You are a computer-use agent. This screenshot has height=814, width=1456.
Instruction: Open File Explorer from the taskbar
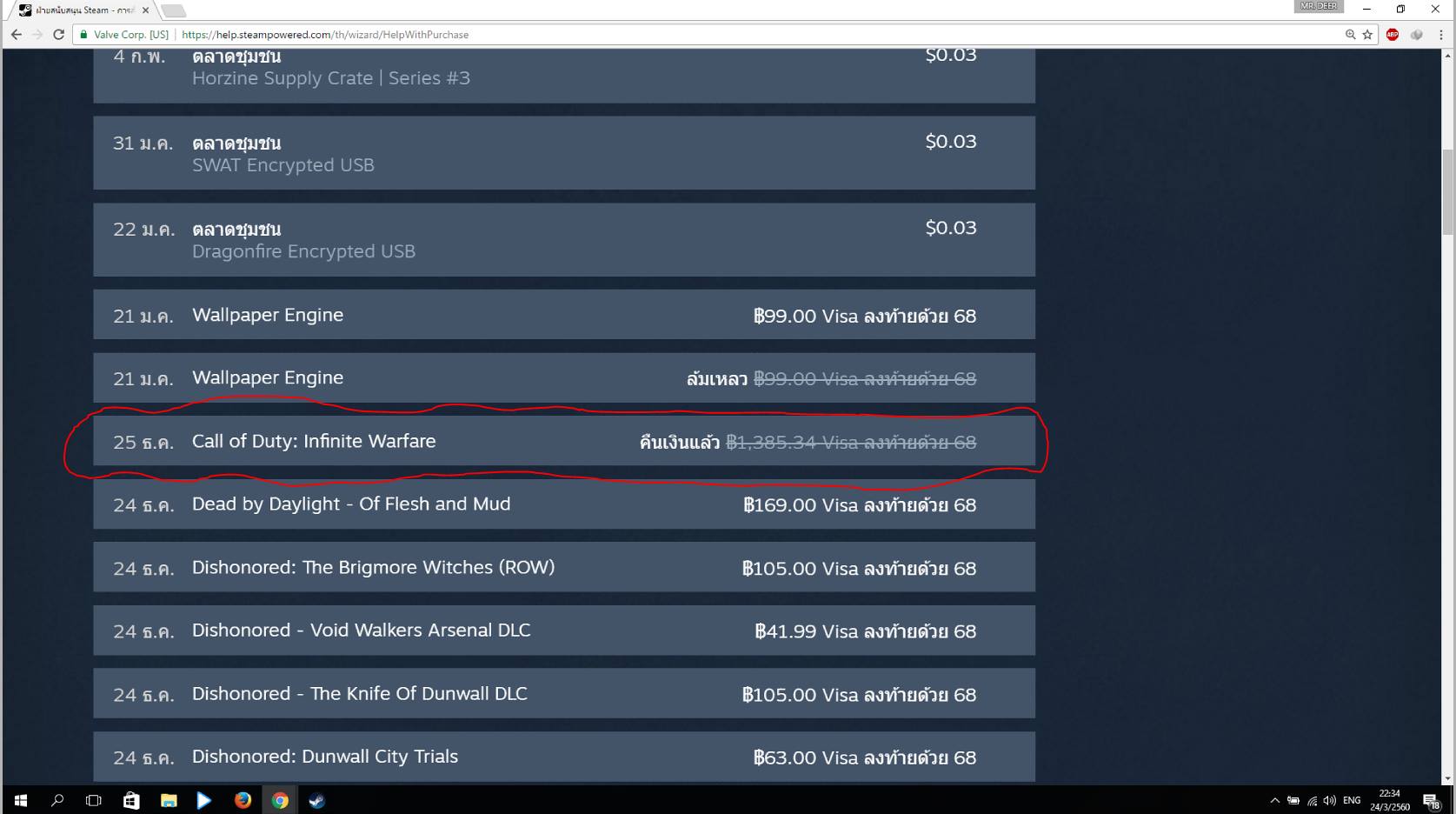169,800
